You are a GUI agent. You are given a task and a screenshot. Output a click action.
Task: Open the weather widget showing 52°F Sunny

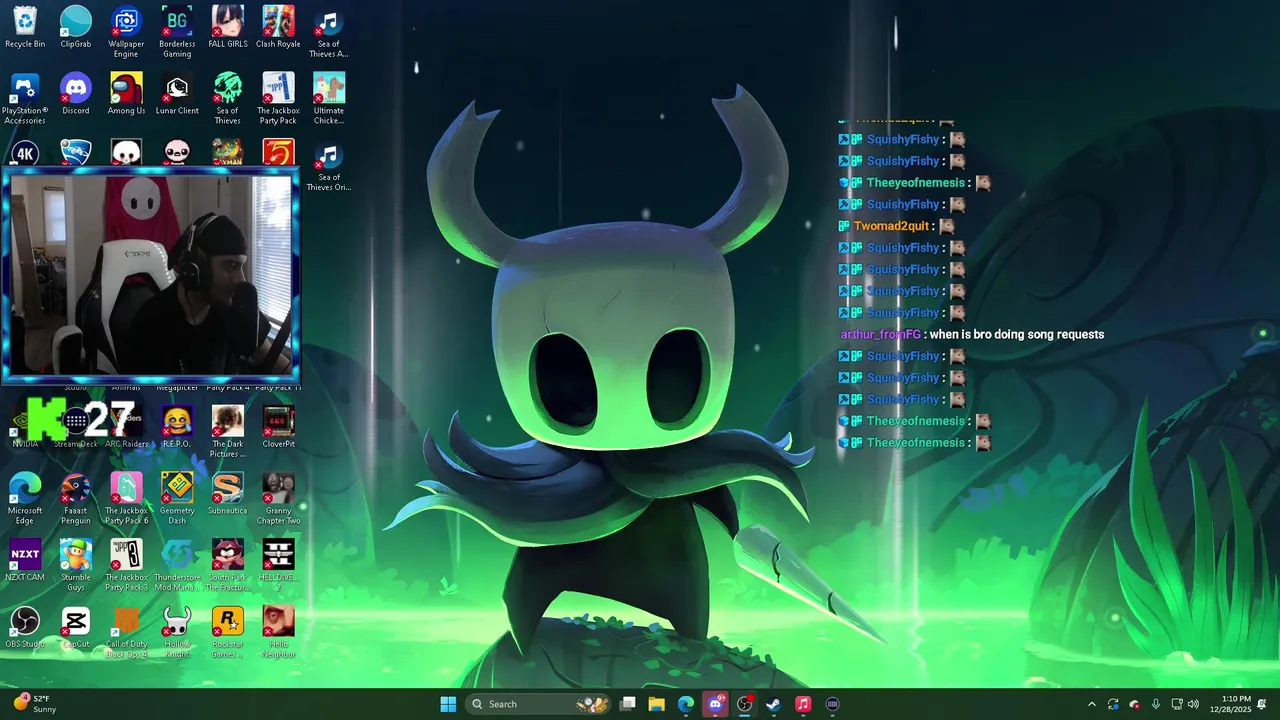[33, 704]
